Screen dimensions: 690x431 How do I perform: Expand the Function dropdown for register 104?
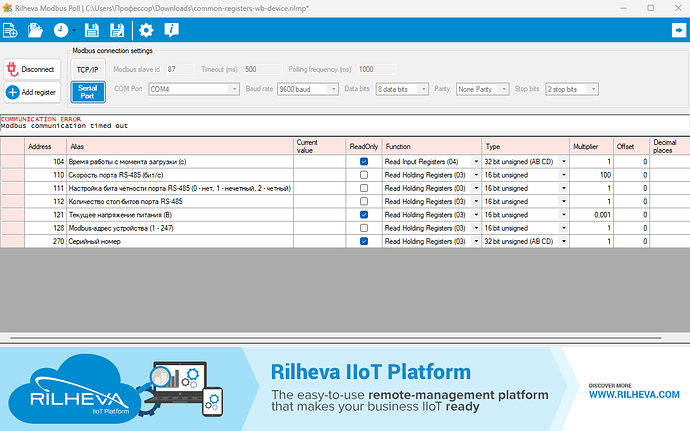click(x=474, y=161)
